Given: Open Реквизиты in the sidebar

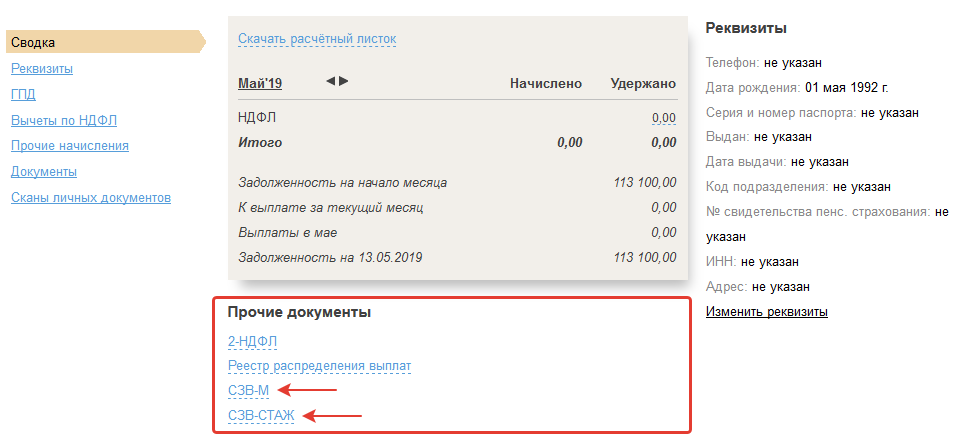Looking at the screenshot, I should (x=42, y=68).
